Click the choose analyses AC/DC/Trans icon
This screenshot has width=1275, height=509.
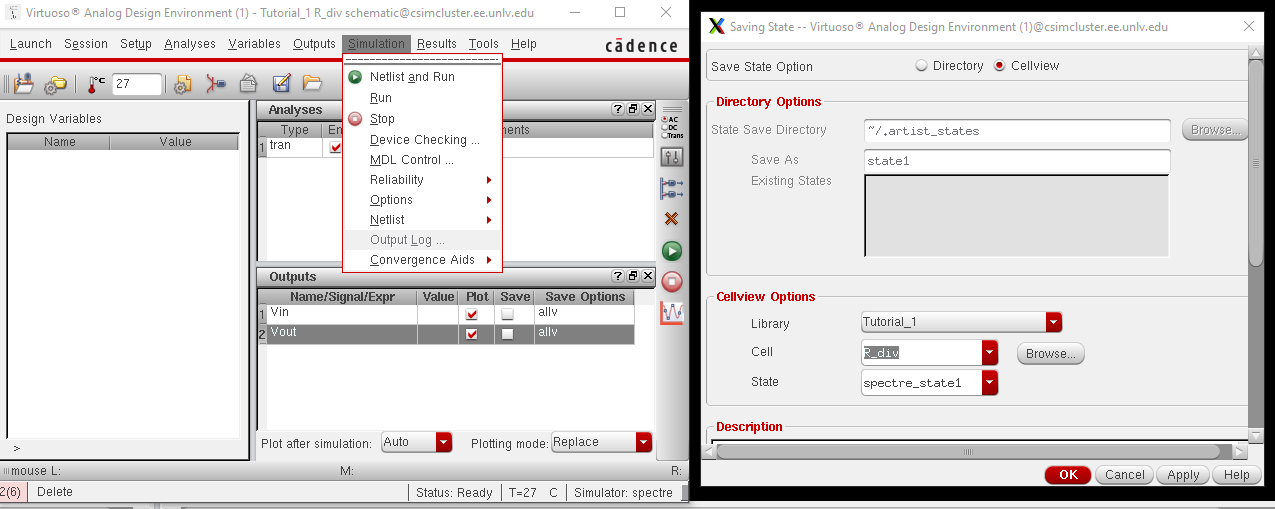point(672,127)
